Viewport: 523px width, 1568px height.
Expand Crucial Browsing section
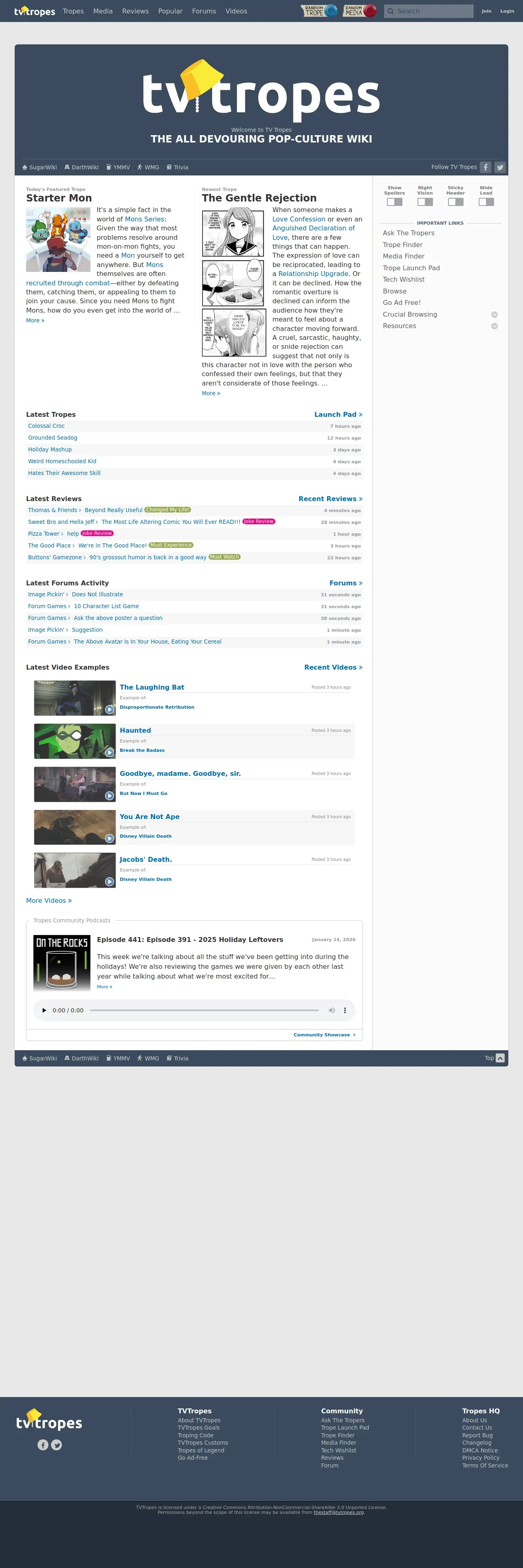494,315
